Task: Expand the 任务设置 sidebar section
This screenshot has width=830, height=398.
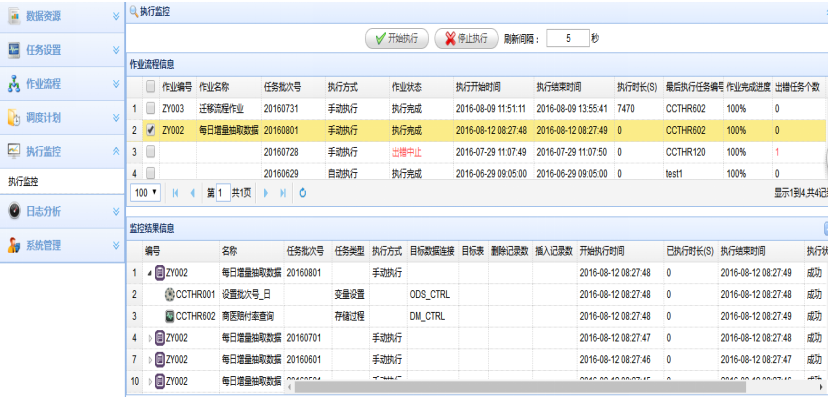Action: 116,50
